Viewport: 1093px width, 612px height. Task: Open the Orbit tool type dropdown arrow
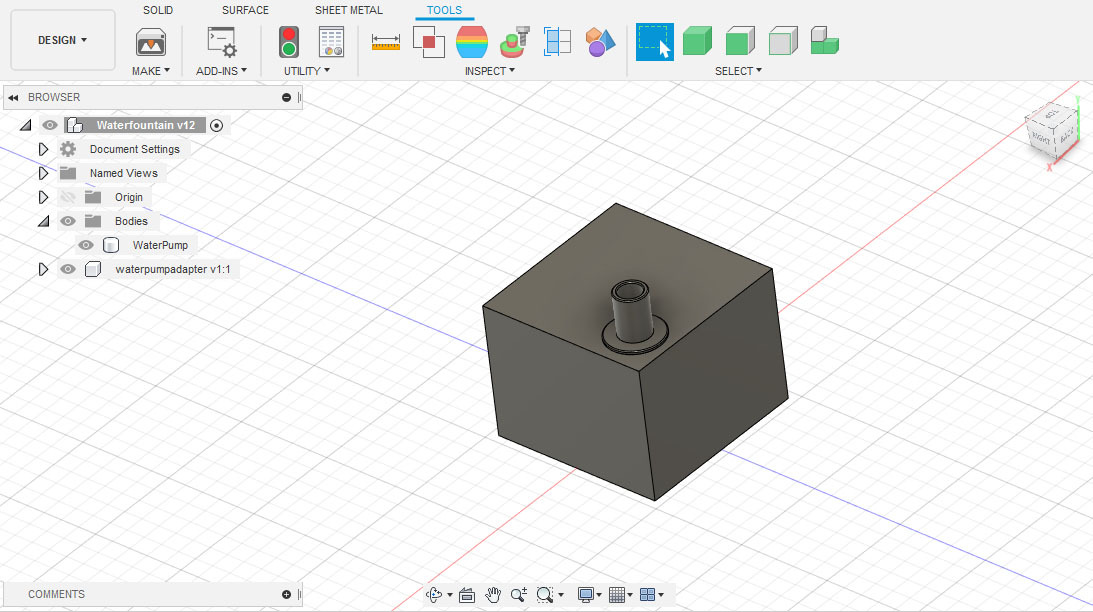[x=450, y=595]
